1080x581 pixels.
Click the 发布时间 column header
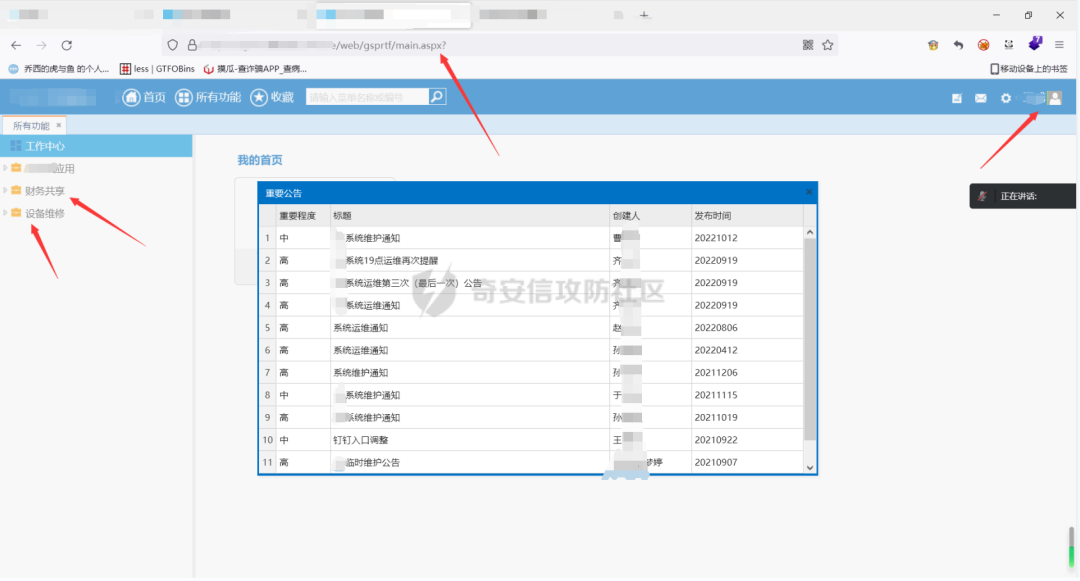pos(747,215)
